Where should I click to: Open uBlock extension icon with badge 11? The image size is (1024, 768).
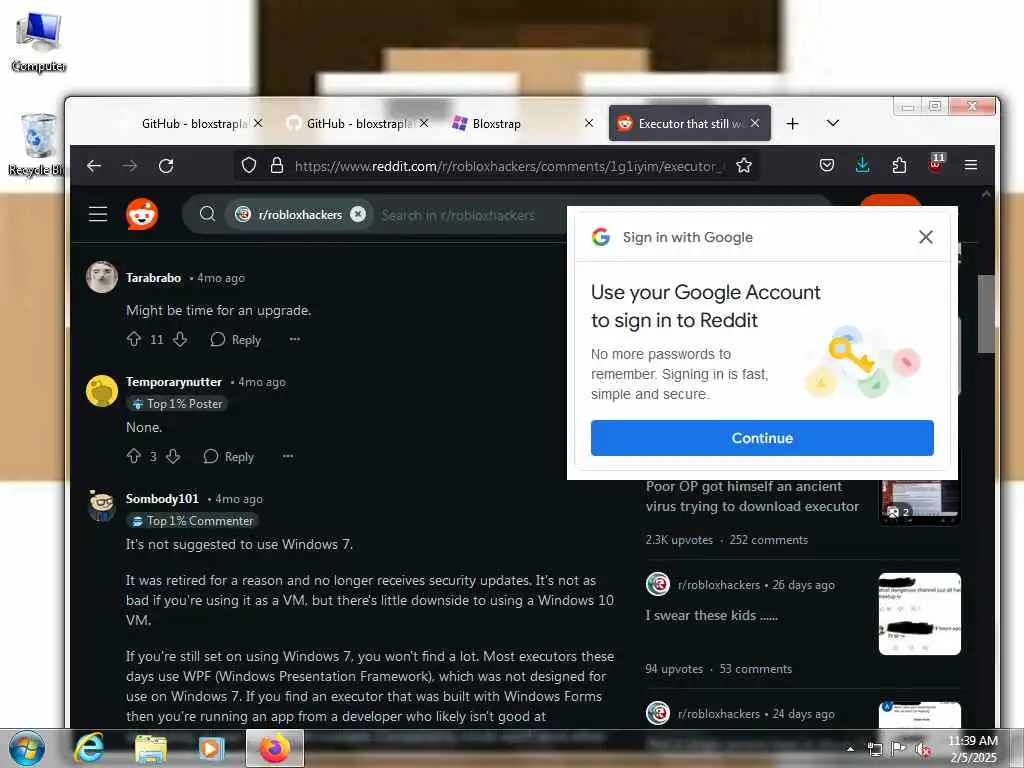[x=935, y=163]
